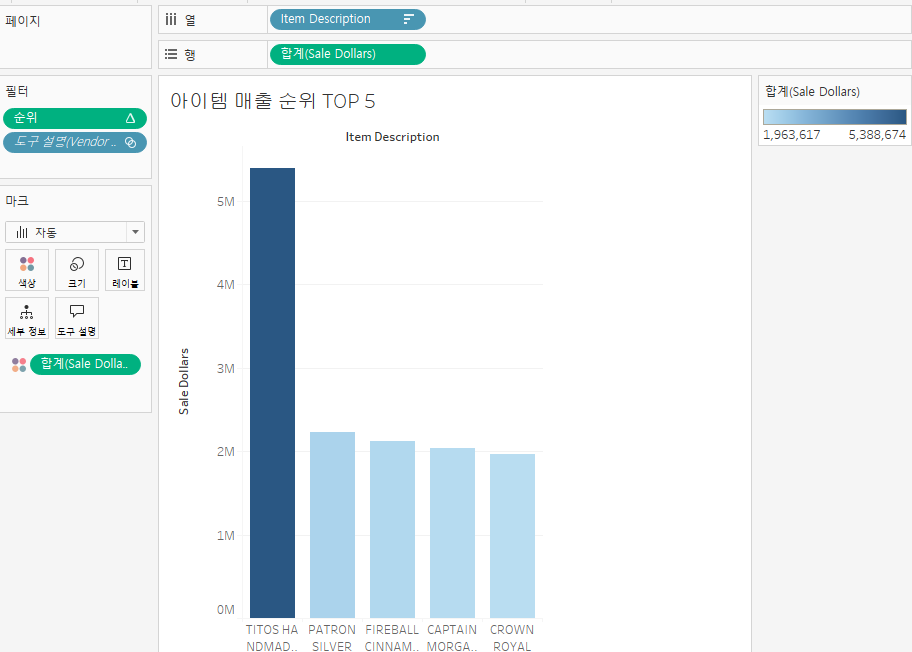
Task: Open the mark type 자동 dropdown
Action: pyautogui.click(x=74, y=232)
